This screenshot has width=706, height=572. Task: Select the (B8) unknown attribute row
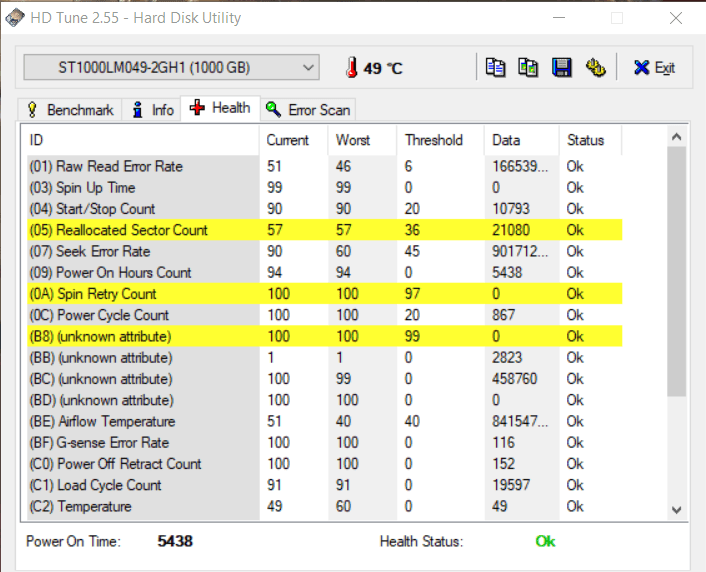pos(324,336)
